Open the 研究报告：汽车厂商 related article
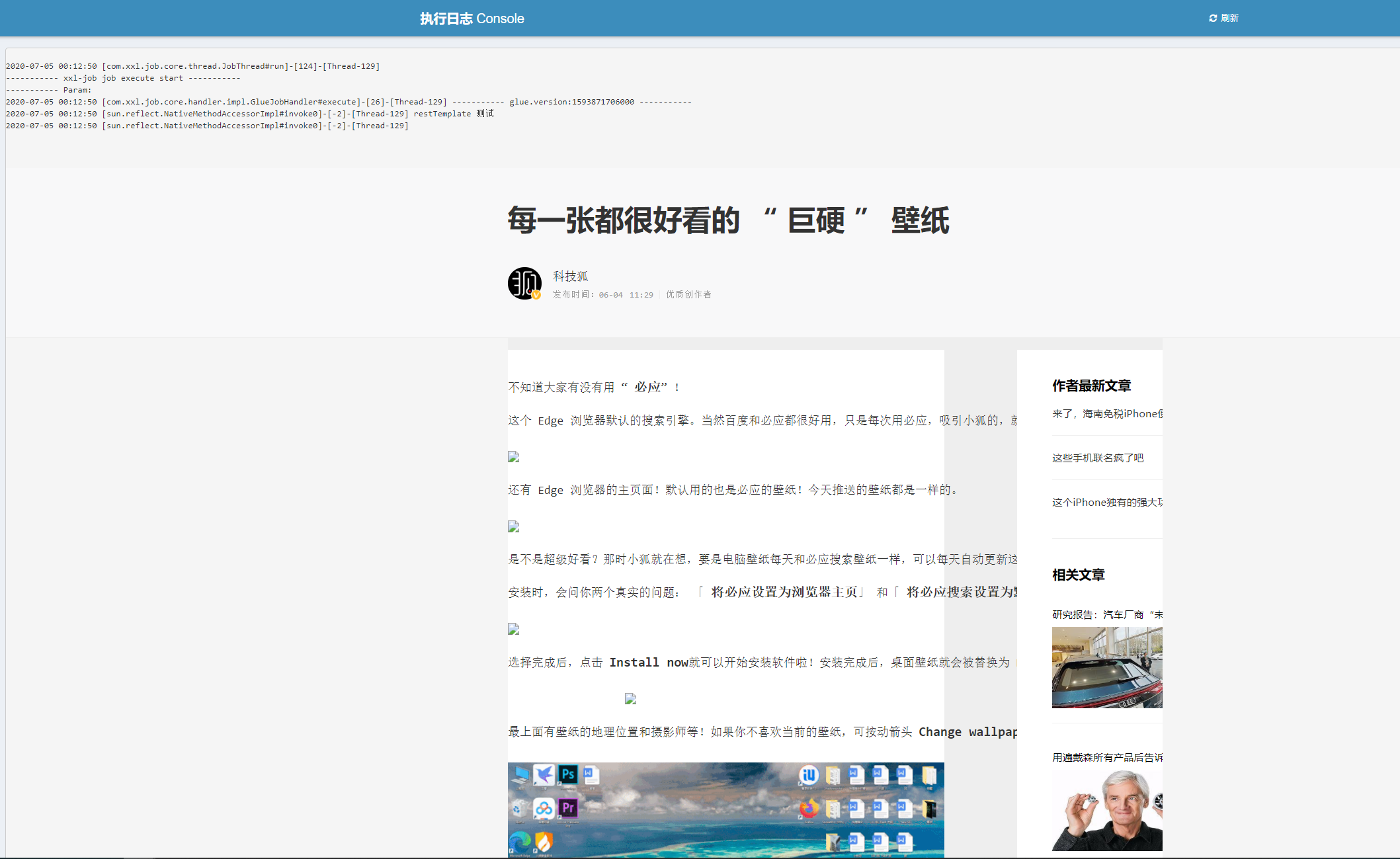The height and width of the screenshot is (859, 1400). tap(1106, 614)
